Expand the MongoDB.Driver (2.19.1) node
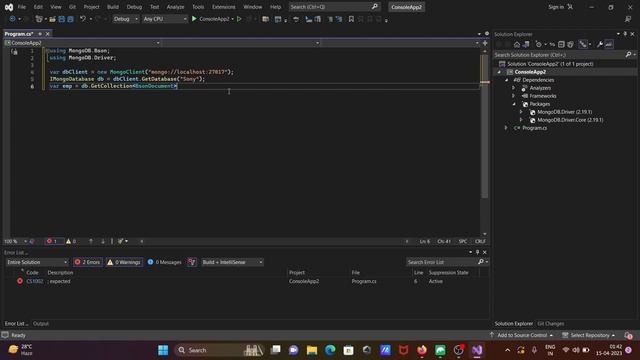The height and width of the screenshot is (360, 640). 521,112
